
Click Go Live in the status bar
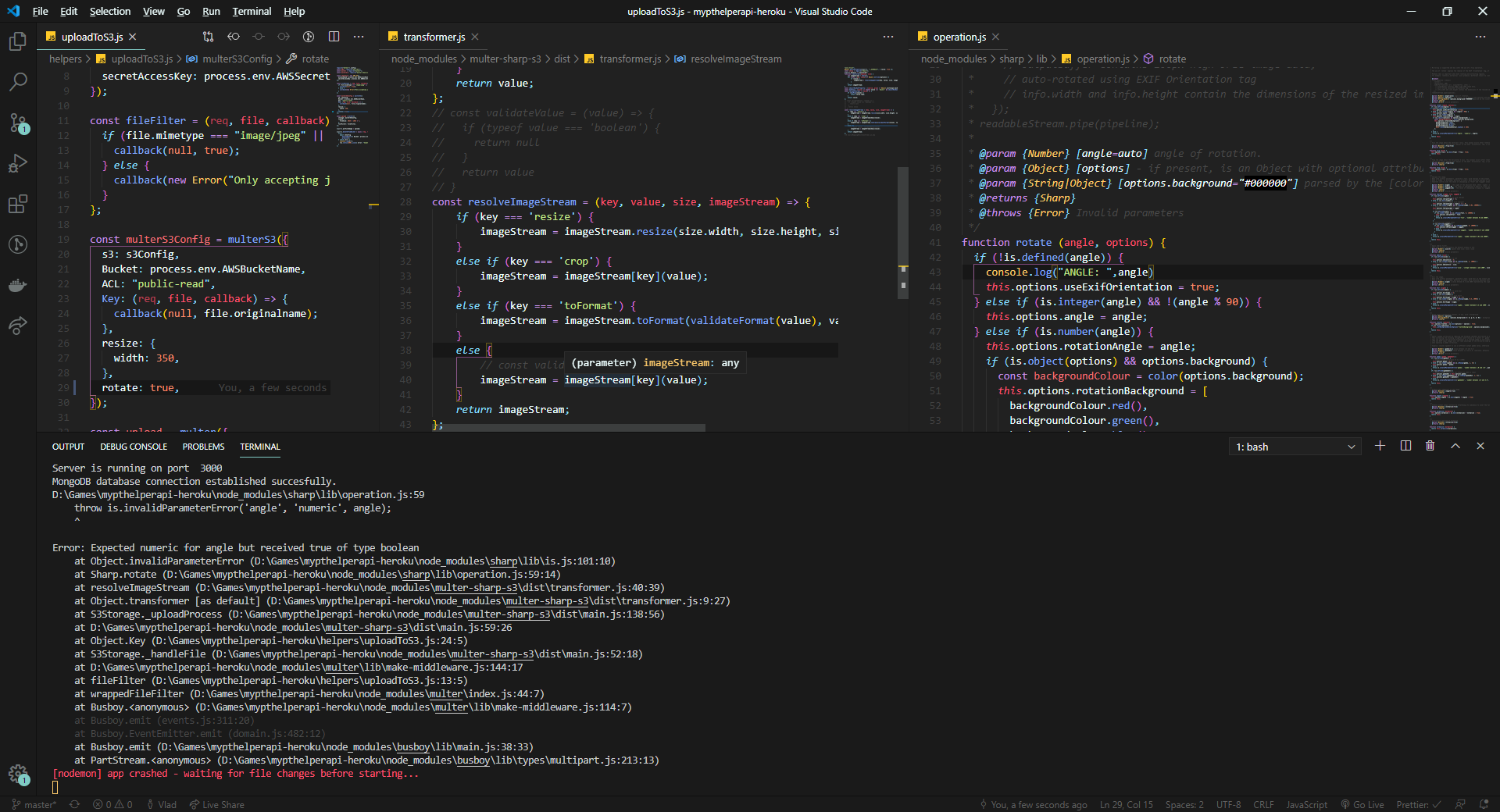[x=1362, y=804]
